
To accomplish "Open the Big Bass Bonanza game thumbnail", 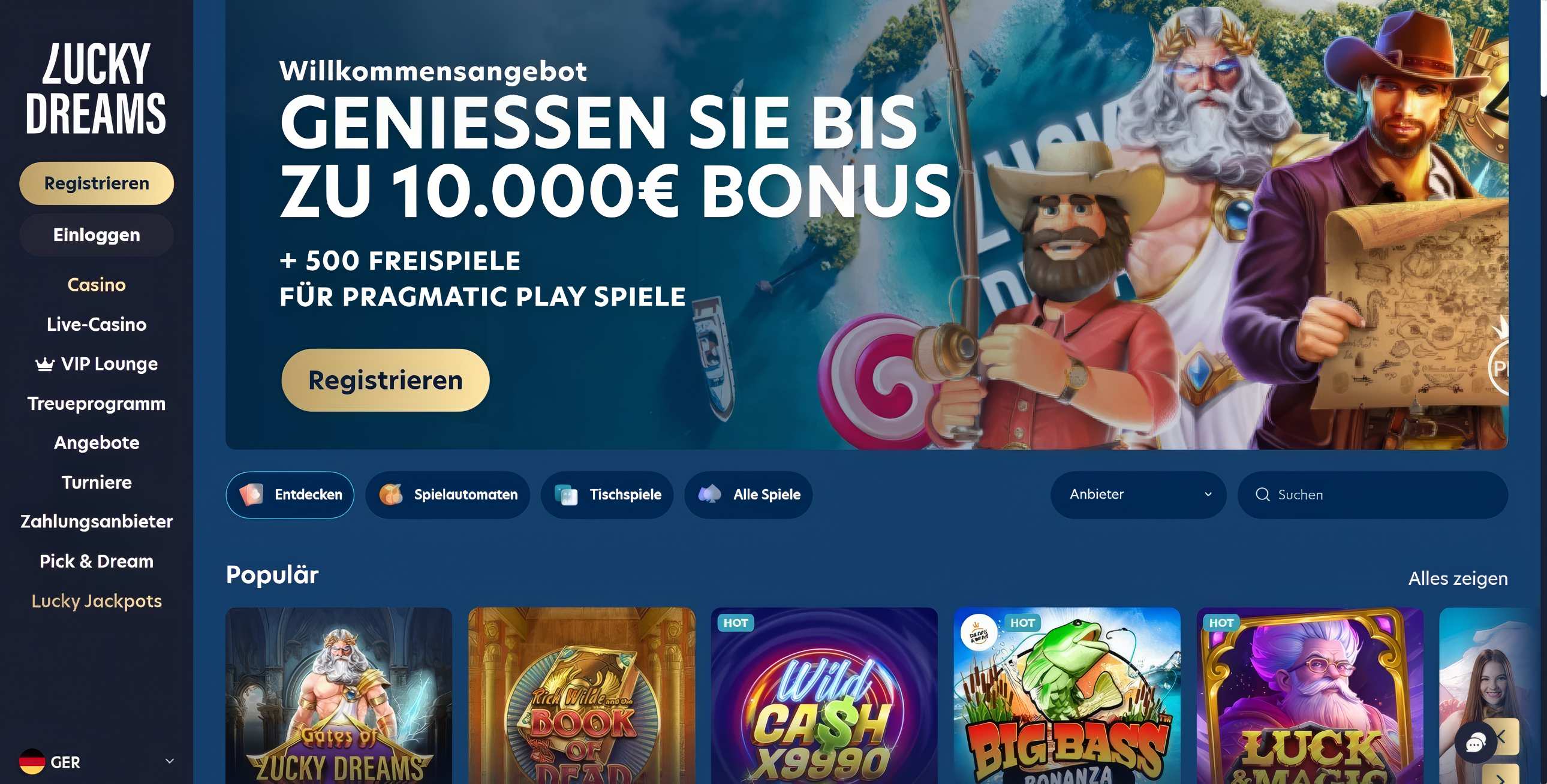I will [x=1067, y=696].
